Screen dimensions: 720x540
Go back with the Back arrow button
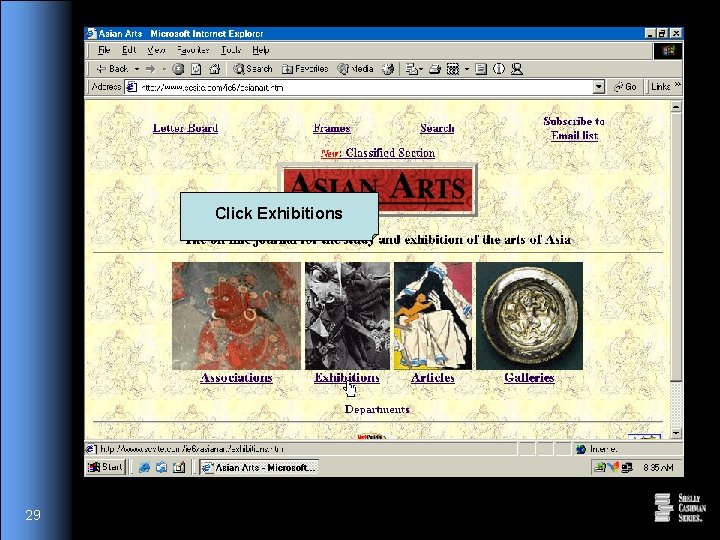pyautogui.click(x=112, y=69)
